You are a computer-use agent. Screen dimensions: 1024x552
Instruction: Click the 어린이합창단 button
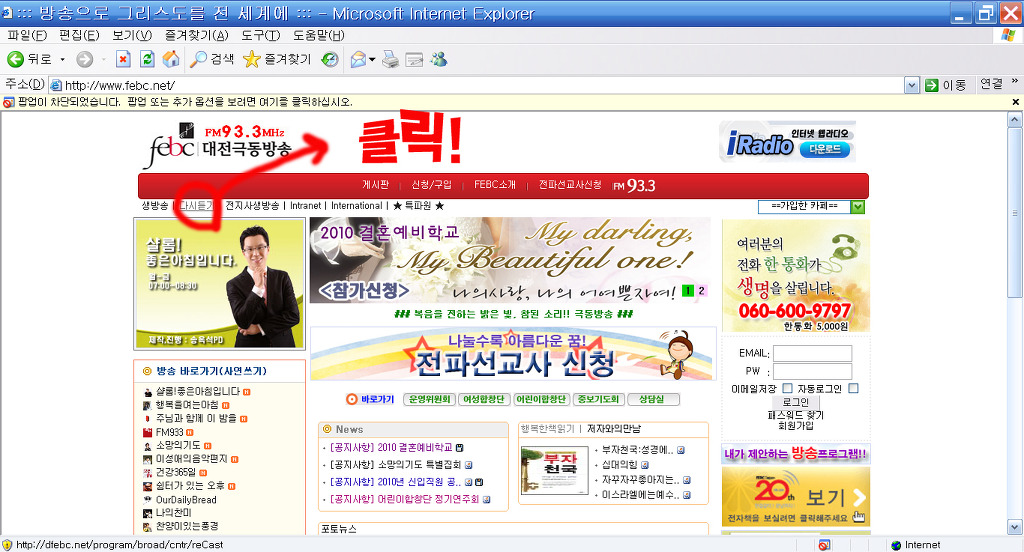541,399
